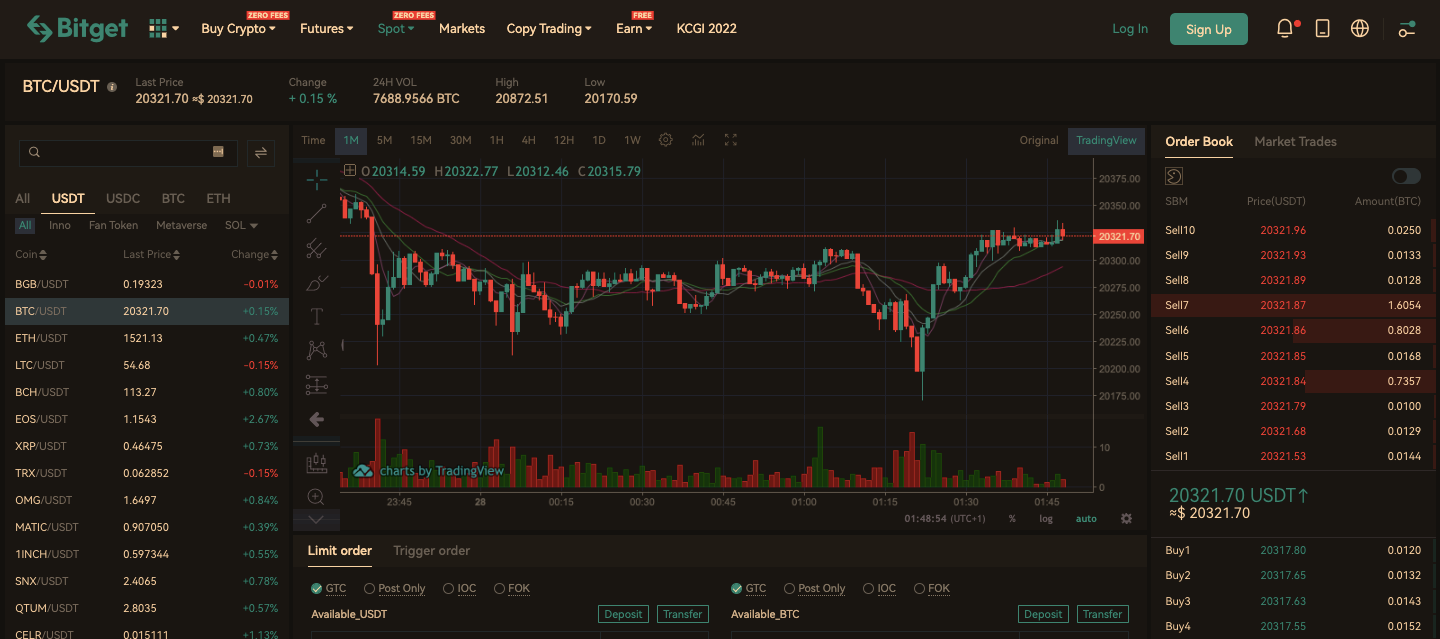Select the 1D chart interval
Image resolution: width=1440 pixels, height=639 pixels.
[599, 140]
